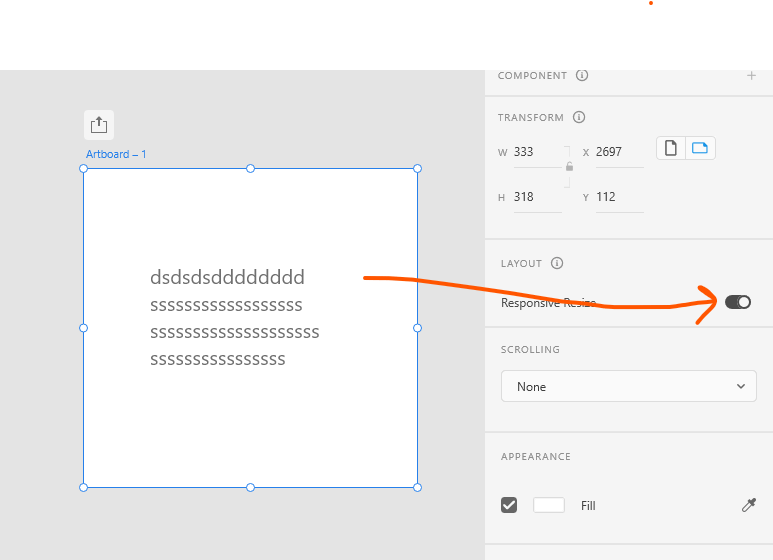Click the left-middle artboard resize handle
773x560 pixels.
pyautogui.click(x=83, y=328)
